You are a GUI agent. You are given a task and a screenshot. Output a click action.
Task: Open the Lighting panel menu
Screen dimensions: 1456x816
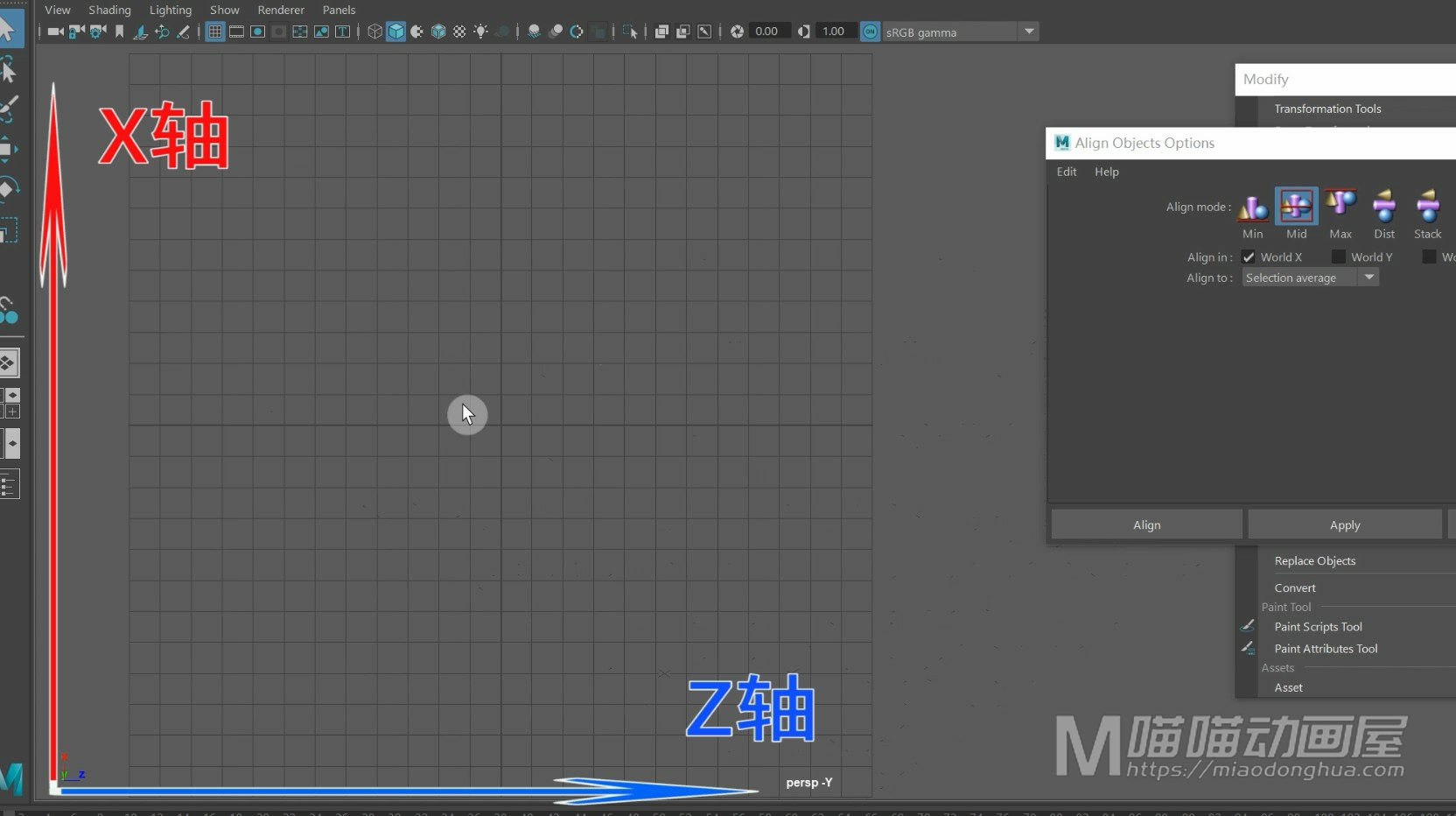click(x=171, y=10)
